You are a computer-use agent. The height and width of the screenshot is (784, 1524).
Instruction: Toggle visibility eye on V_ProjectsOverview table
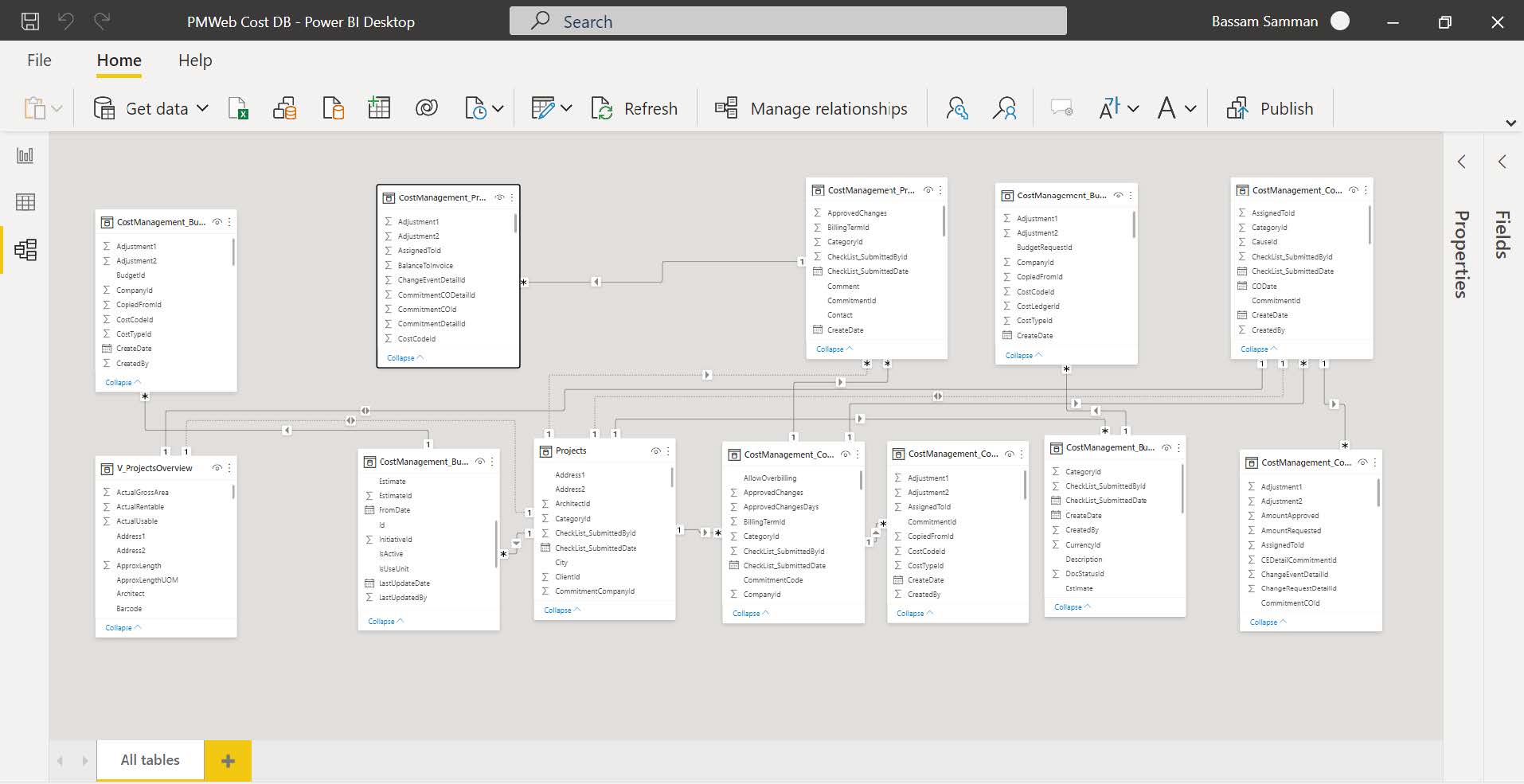(x=217, y=468)
